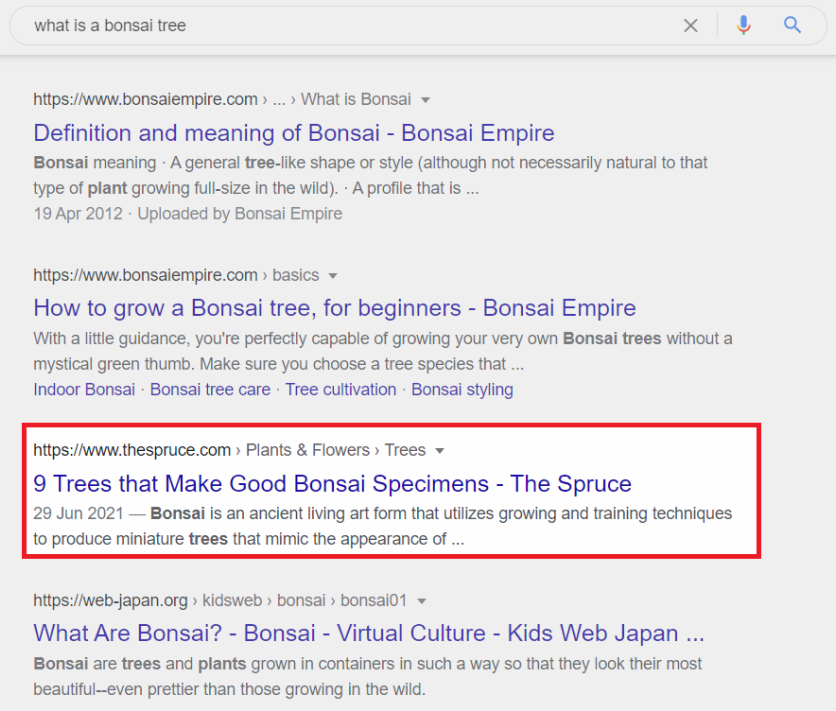Click the bonsaiempire.com 'basics' URL breadcrumb
This screenshot has height=711, width=836.
[x=295, y=275]
